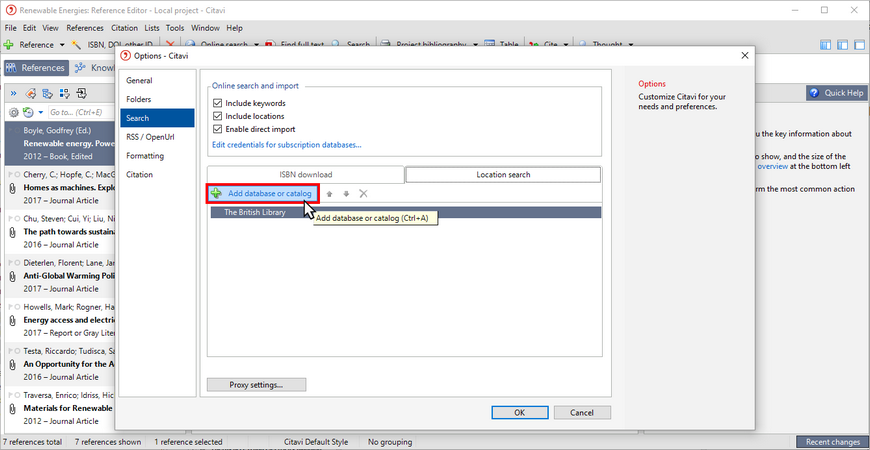870x450 pixels.
Task: Open the Lists menu in main window
Action: tap(151, 28)
